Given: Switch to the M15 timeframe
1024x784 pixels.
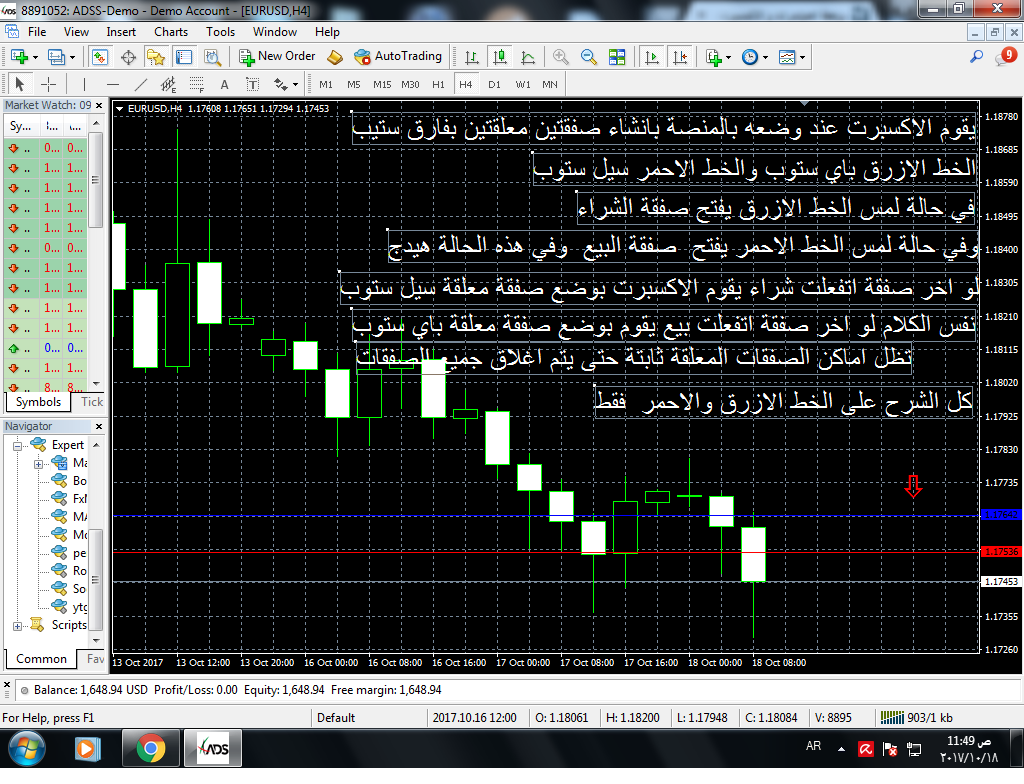Looking at the screenshot, I should (382, 84).
